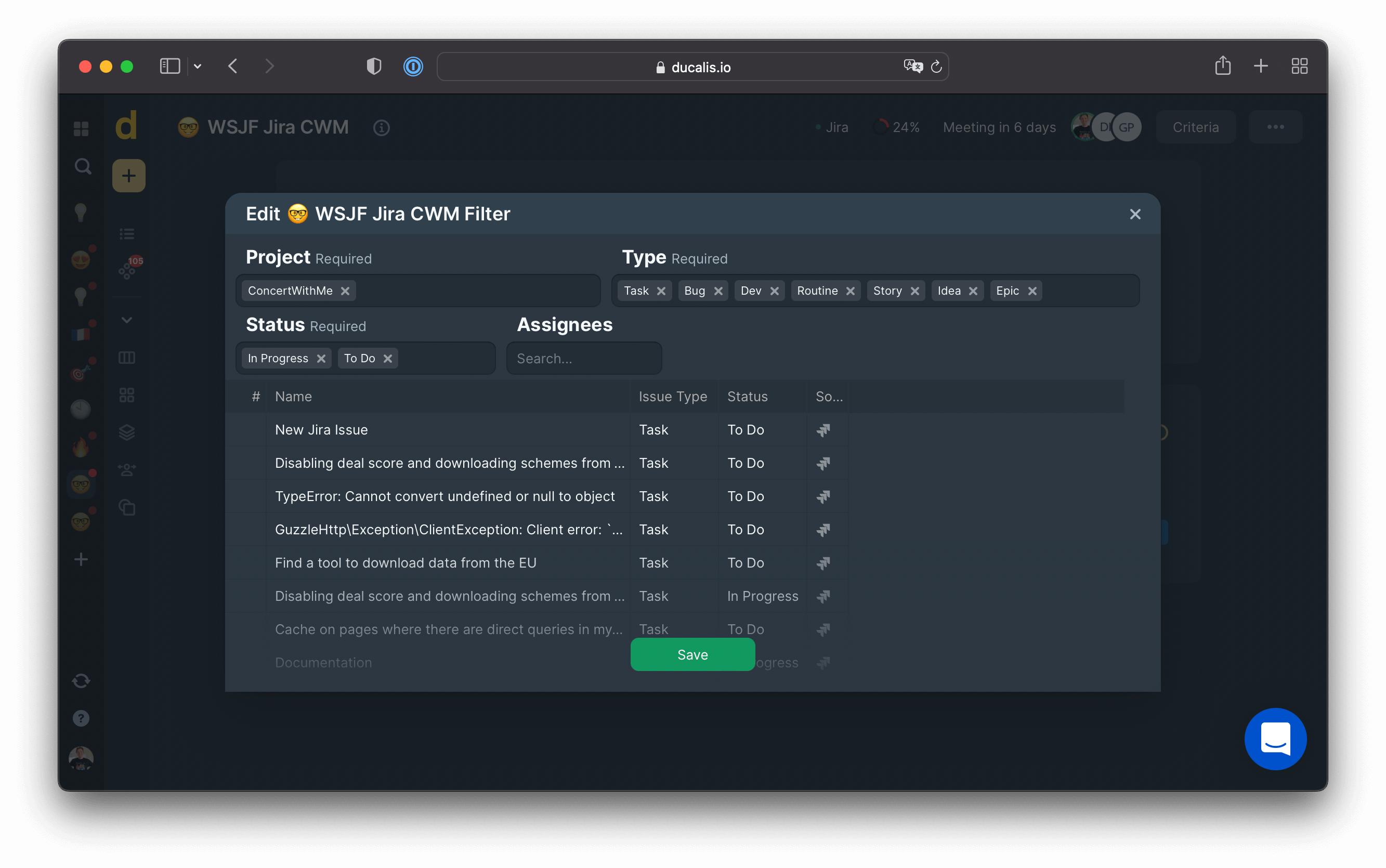Click the Assignees search field
The image size is (1386, 868).
coord(584,359)
